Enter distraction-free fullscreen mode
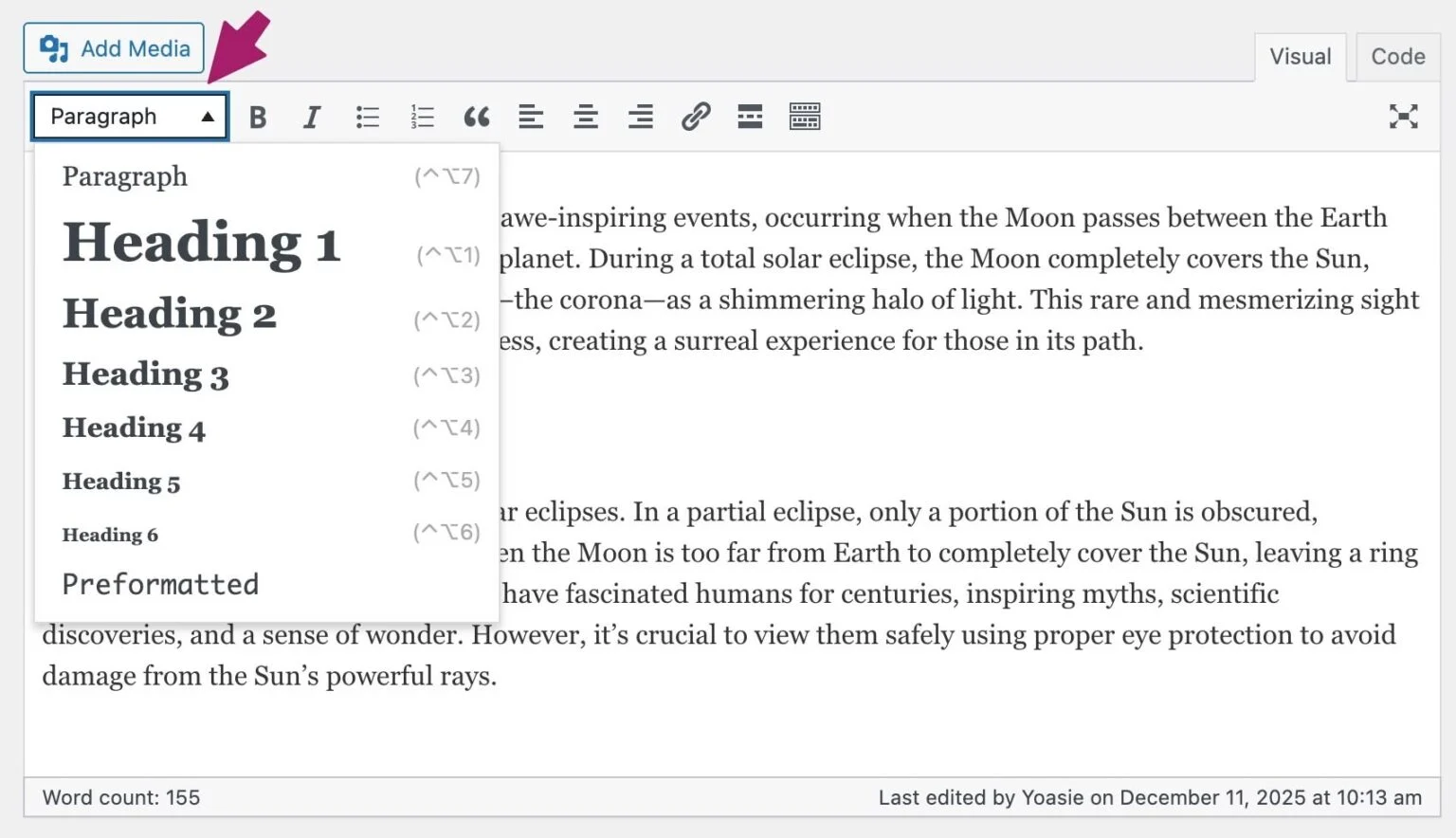The width and height of the screenshot is (1456, 838). (1404, 116)
